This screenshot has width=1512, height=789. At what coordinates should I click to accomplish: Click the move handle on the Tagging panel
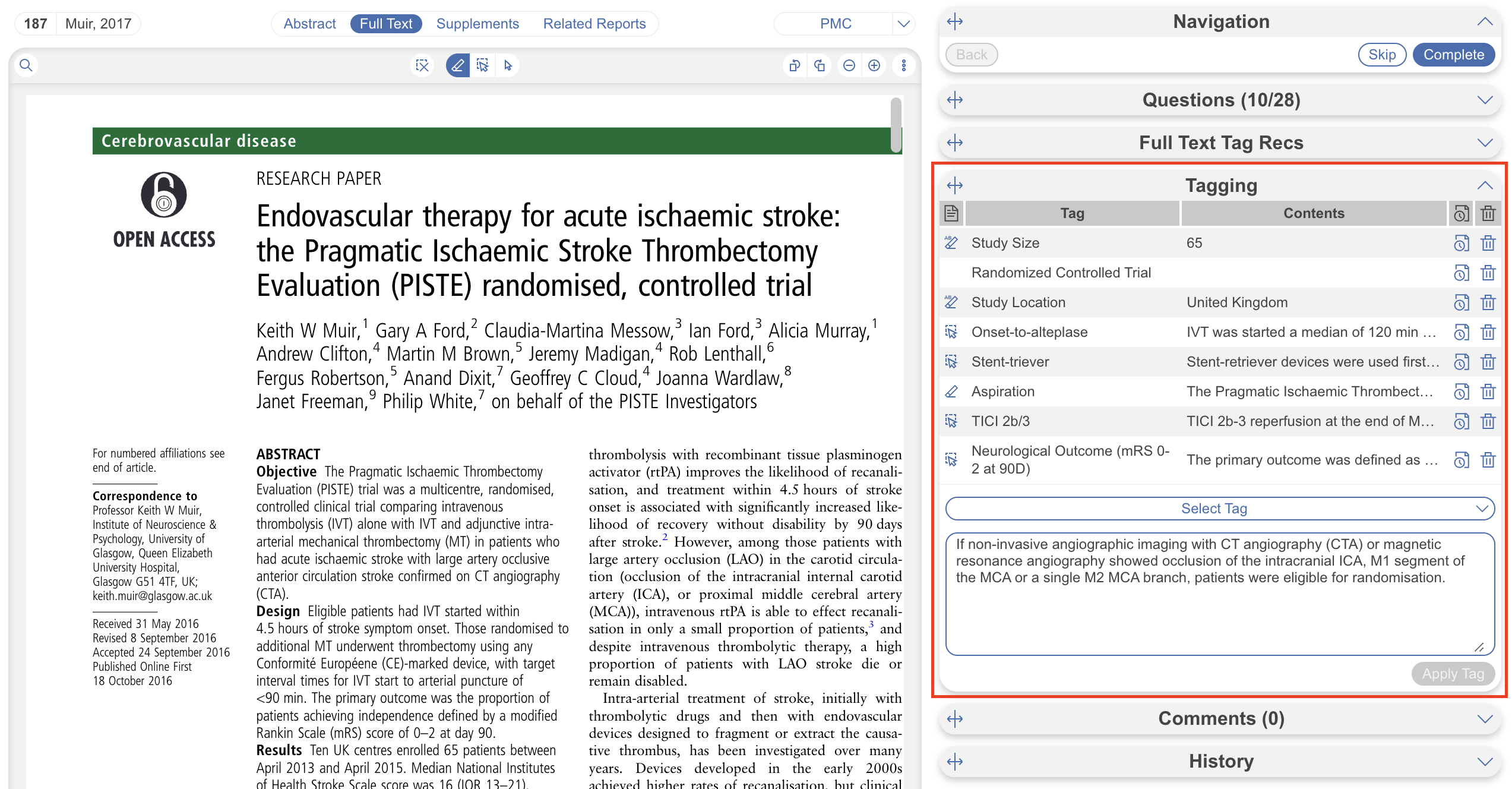point(955,185)
